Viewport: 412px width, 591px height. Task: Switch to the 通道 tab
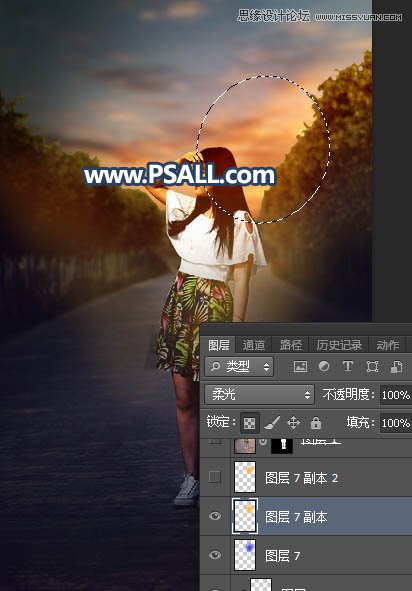[254, 344]
